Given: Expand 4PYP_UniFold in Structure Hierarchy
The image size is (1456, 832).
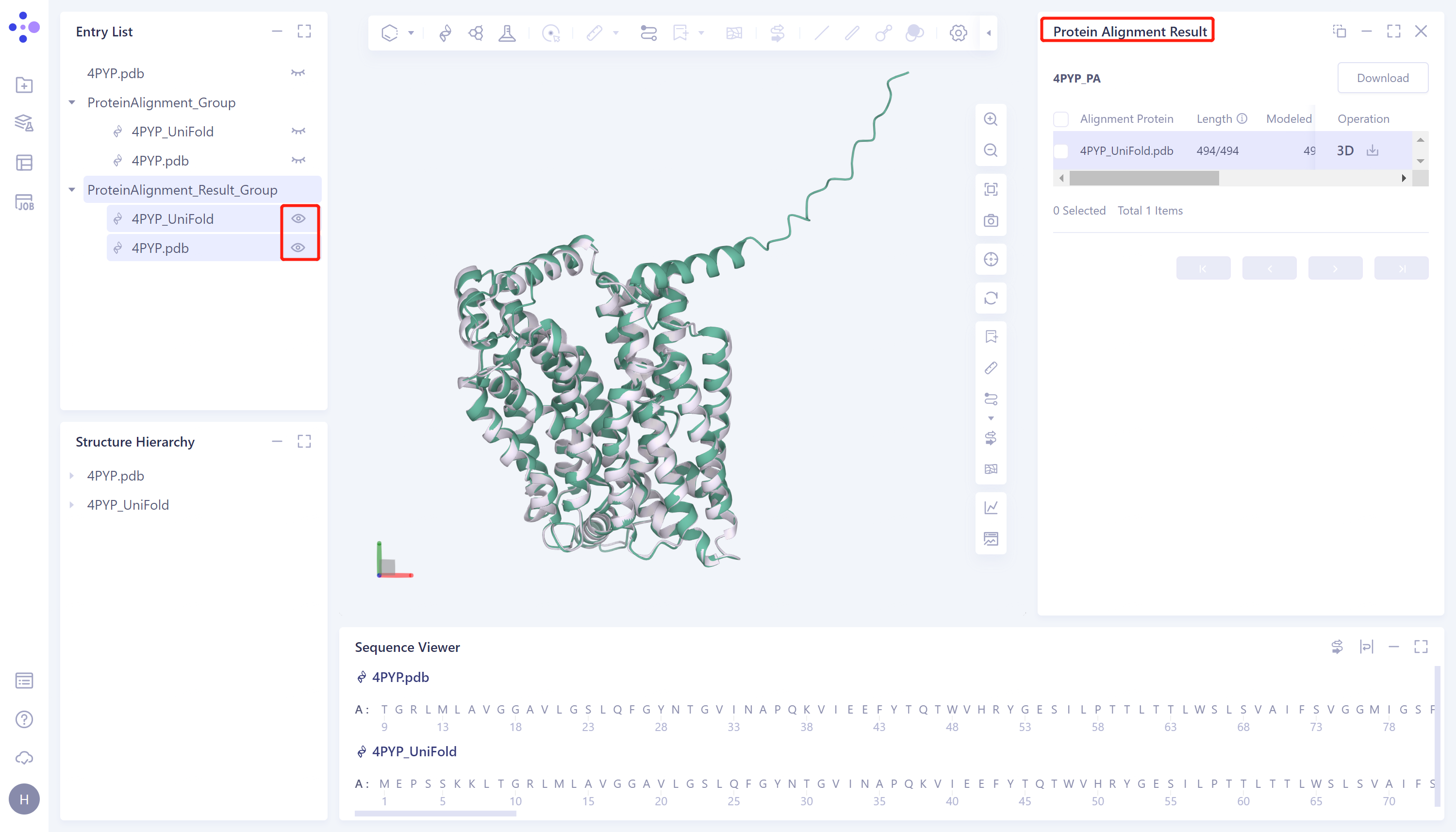Looking at the screenshot, I should (72, 504).
